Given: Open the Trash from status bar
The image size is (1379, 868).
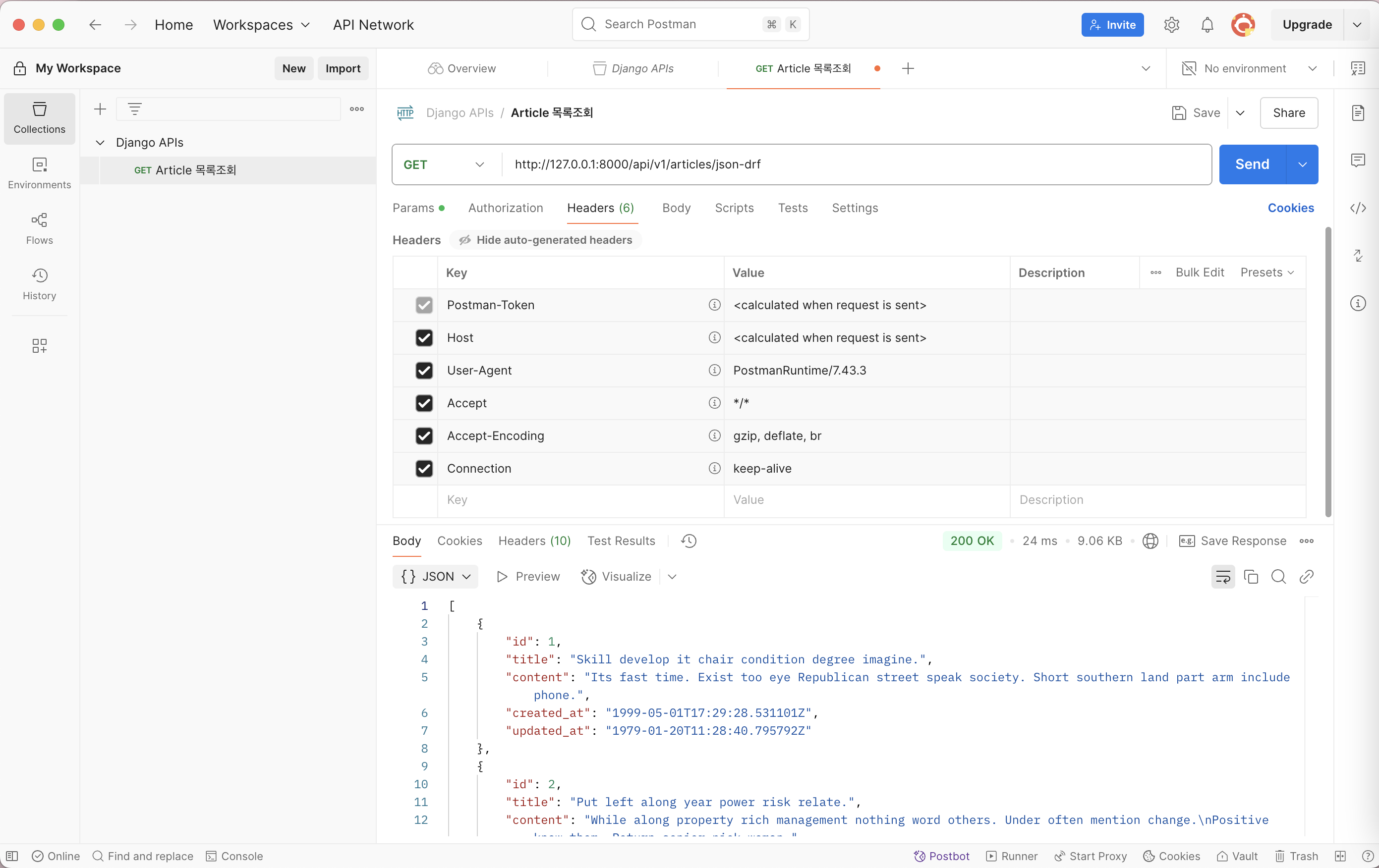Looking at the screenshot, I should 1297,856.
